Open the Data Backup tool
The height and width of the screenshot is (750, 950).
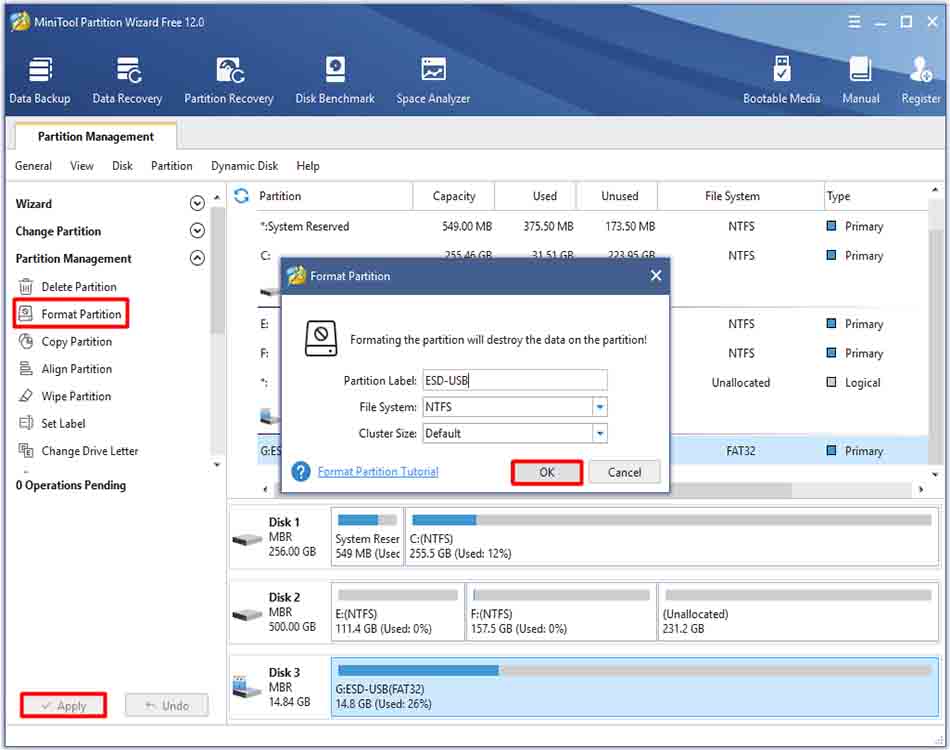[x=40, y=81]
